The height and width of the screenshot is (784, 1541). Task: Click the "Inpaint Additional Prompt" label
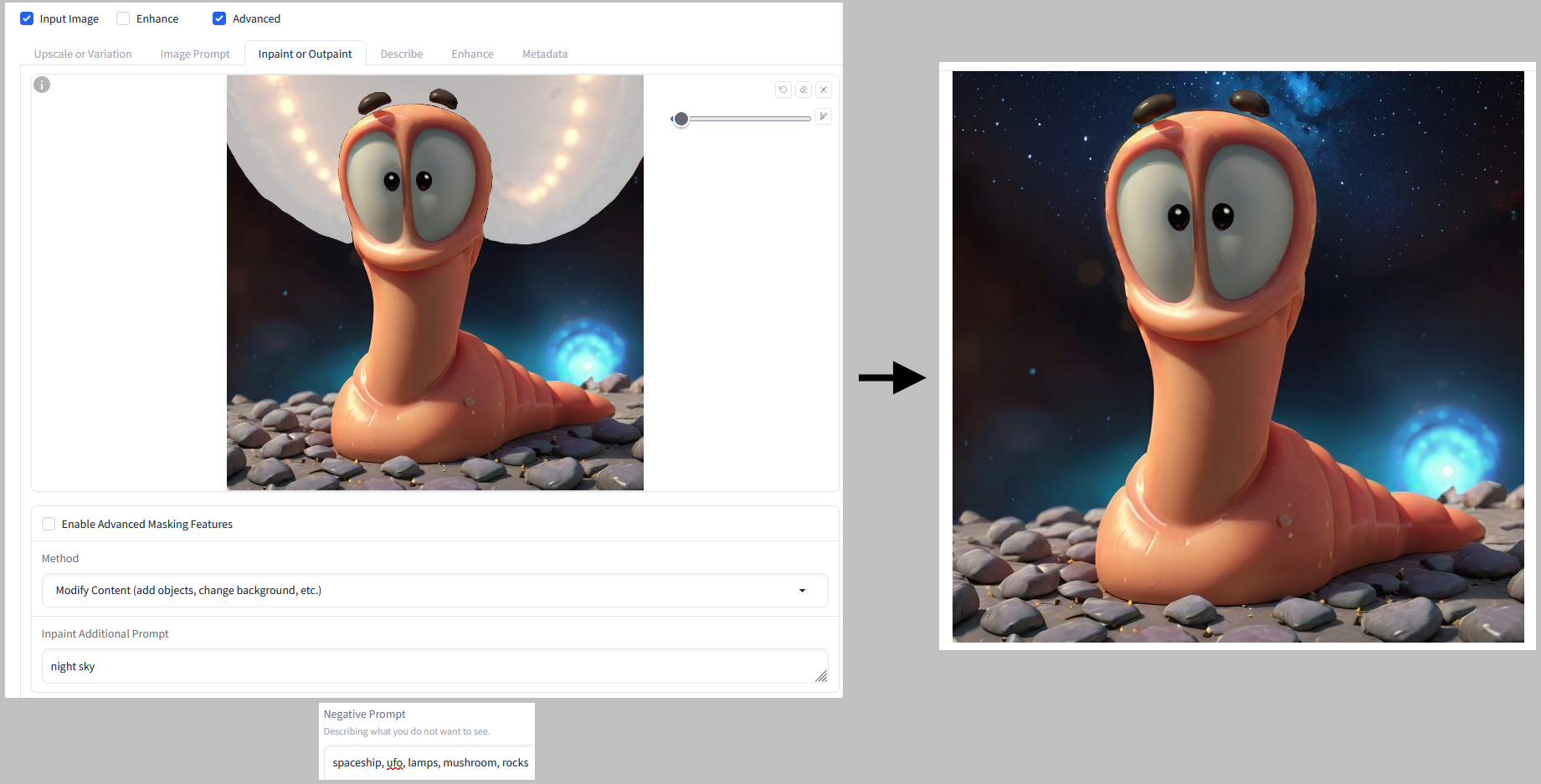[105, 633]
